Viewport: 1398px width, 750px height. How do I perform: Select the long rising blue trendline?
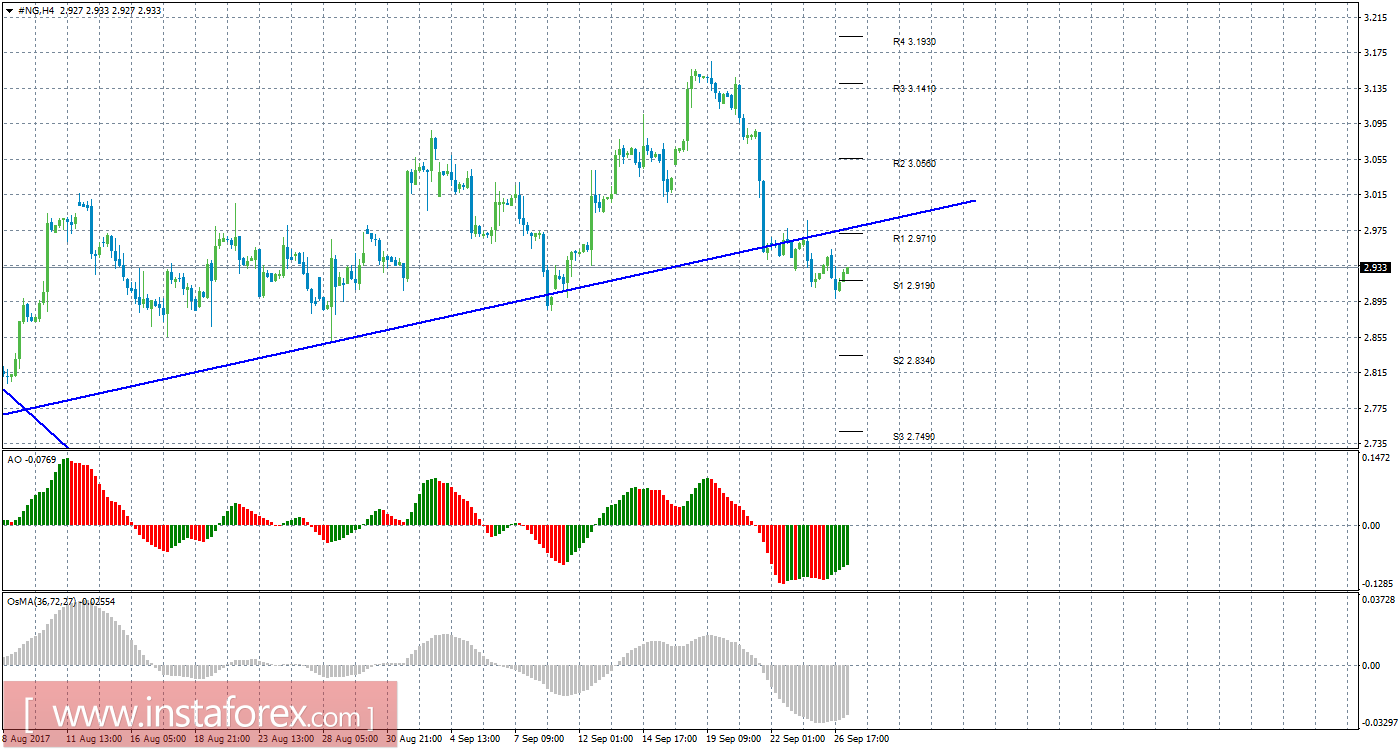pos(487,307)
